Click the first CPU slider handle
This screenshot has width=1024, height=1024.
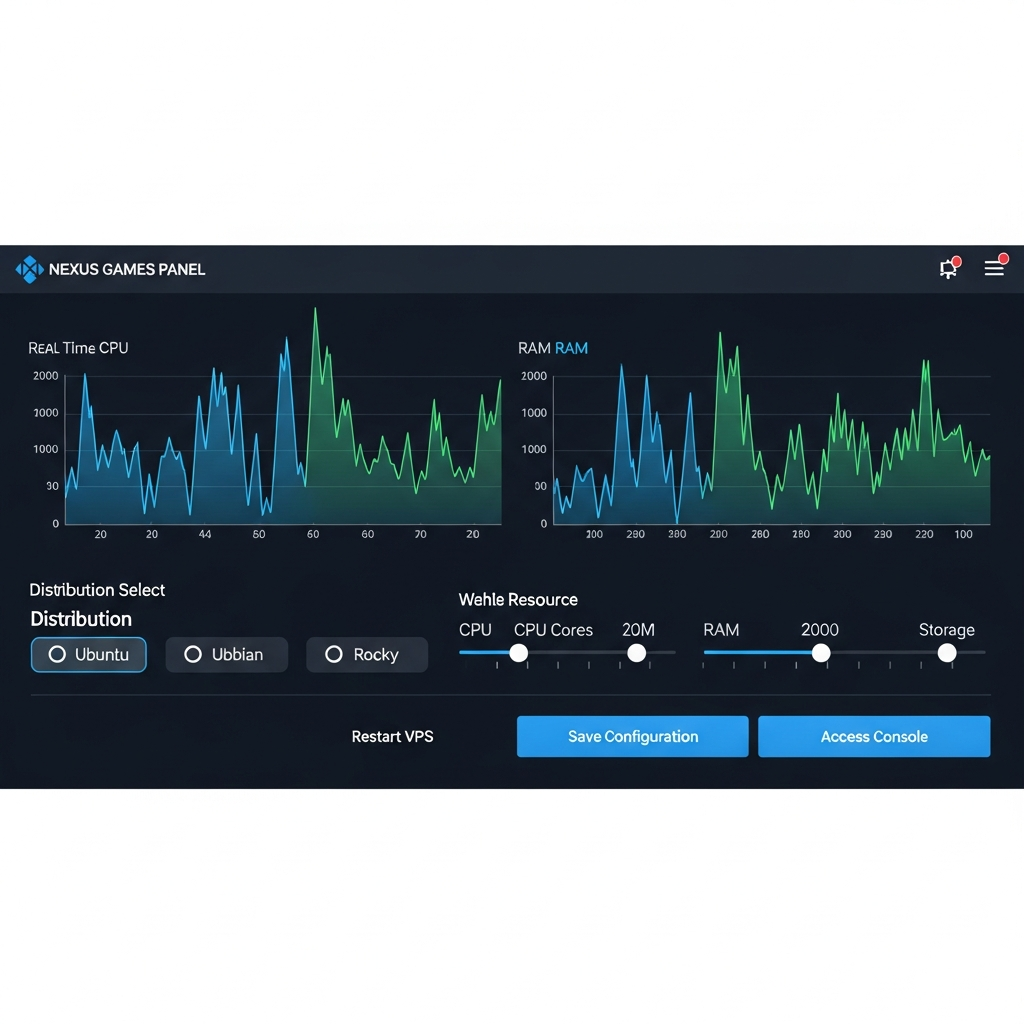(x=518, y=653)
